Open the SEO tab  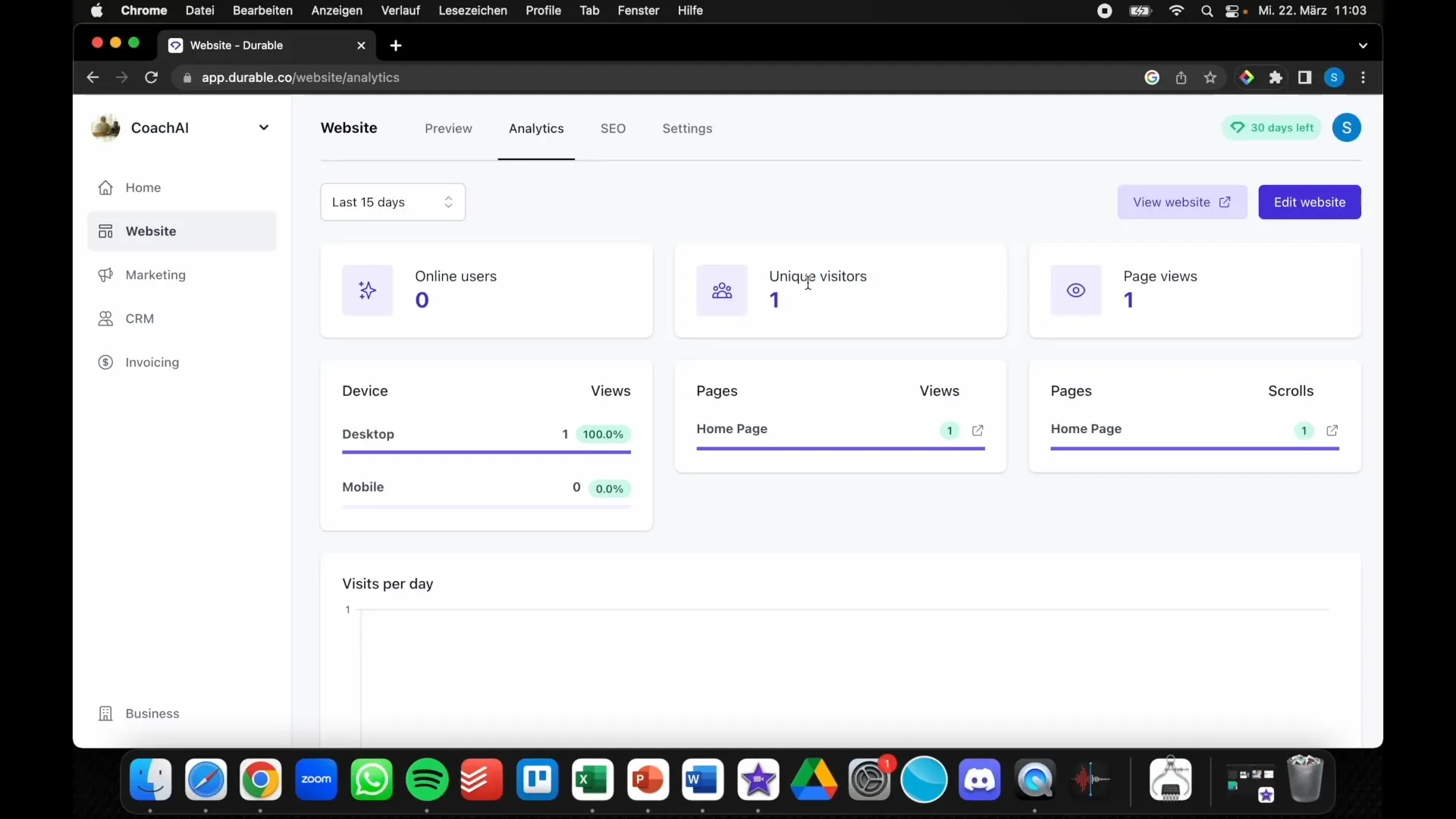pos(613,129)
